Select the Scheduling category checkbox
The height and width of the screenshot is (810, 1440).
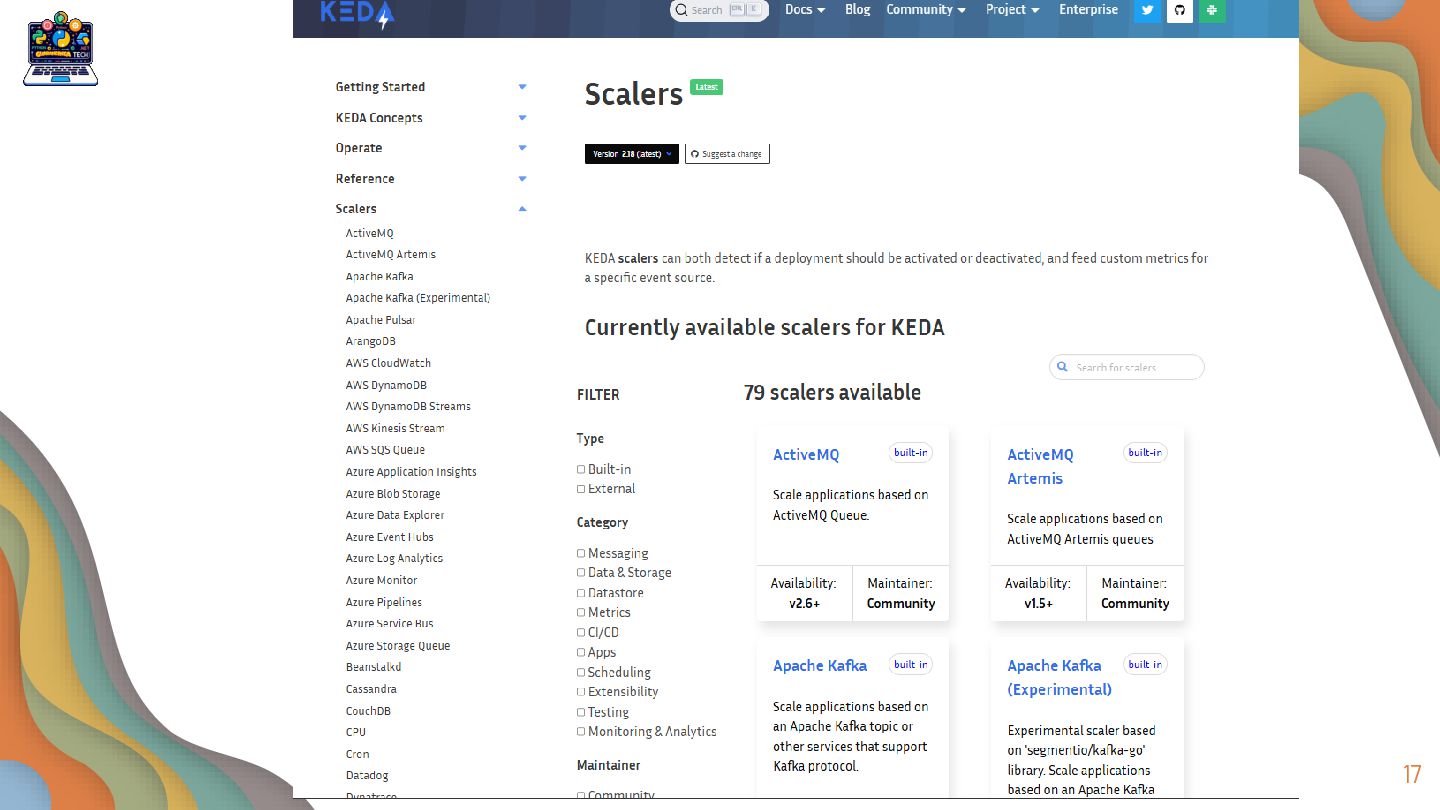[x=581, y=672]
